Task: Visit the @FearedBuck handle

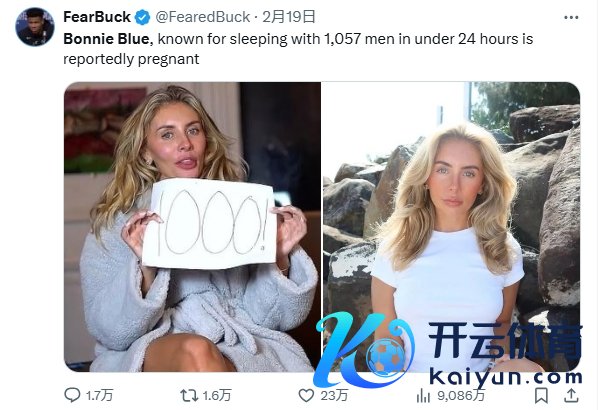Action: pyautogui.click(x=203, y=17)
